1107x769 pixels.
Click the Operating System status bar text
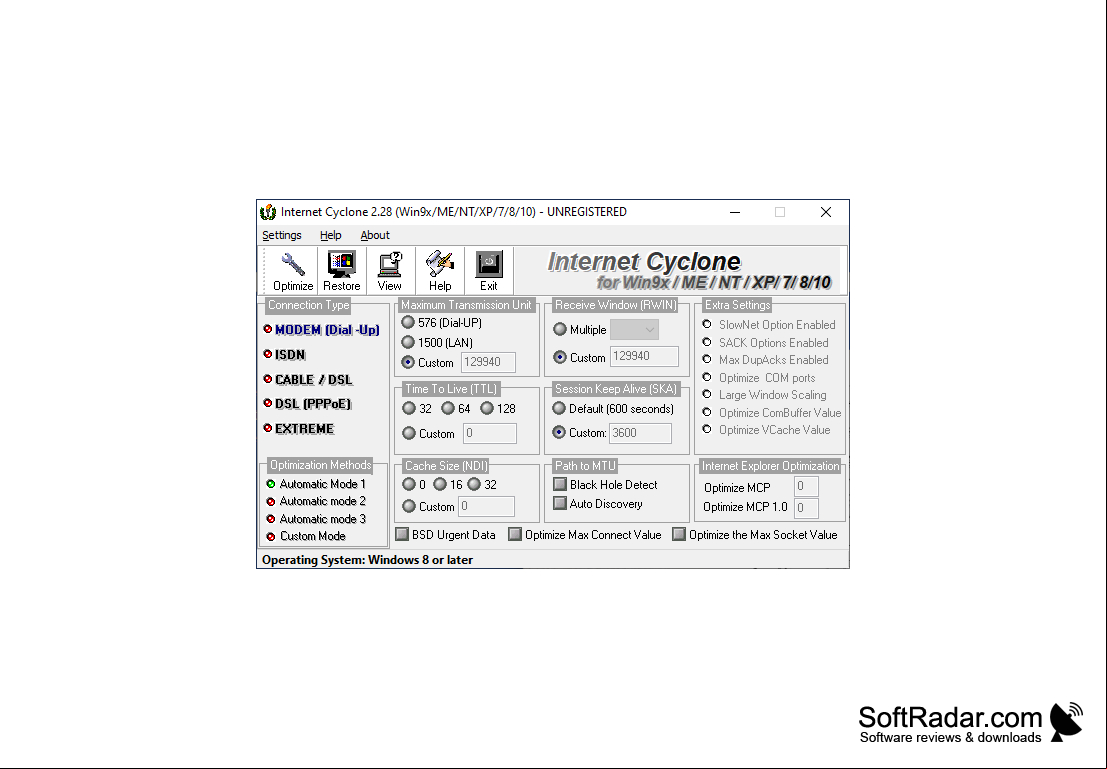pyautogui.click(x=367, y=560)
